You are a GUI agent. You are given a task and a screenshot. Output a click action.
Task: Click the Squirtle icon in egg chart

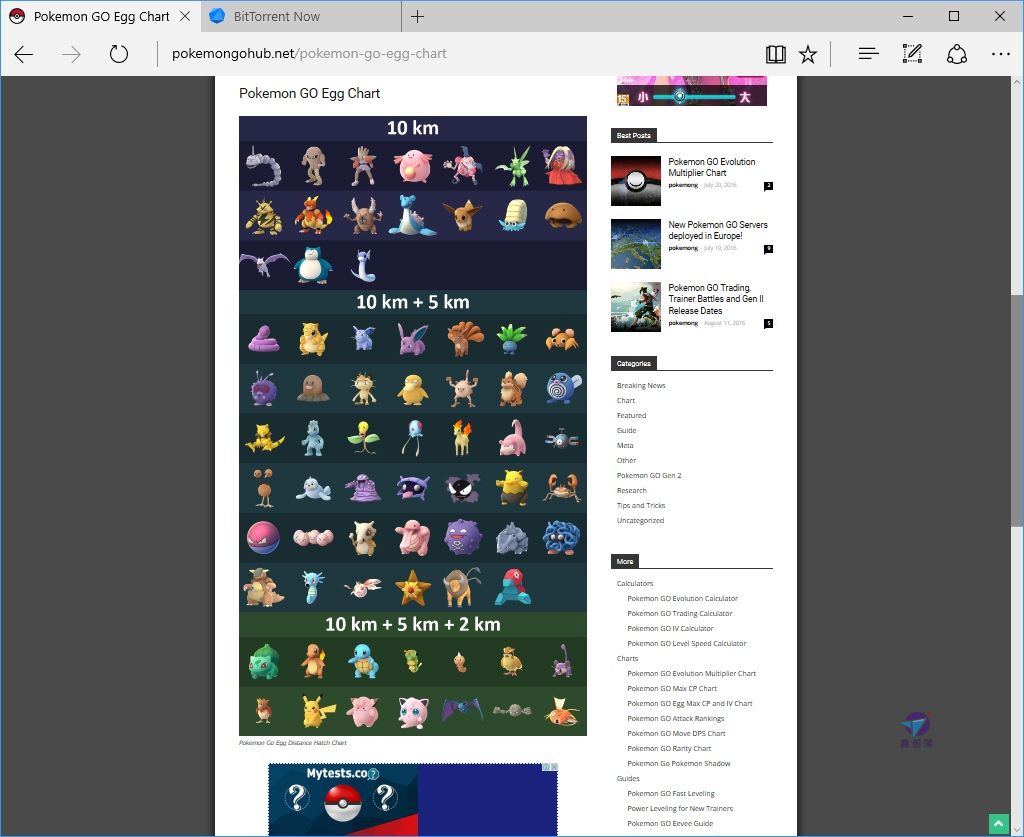tap(362, 661)
